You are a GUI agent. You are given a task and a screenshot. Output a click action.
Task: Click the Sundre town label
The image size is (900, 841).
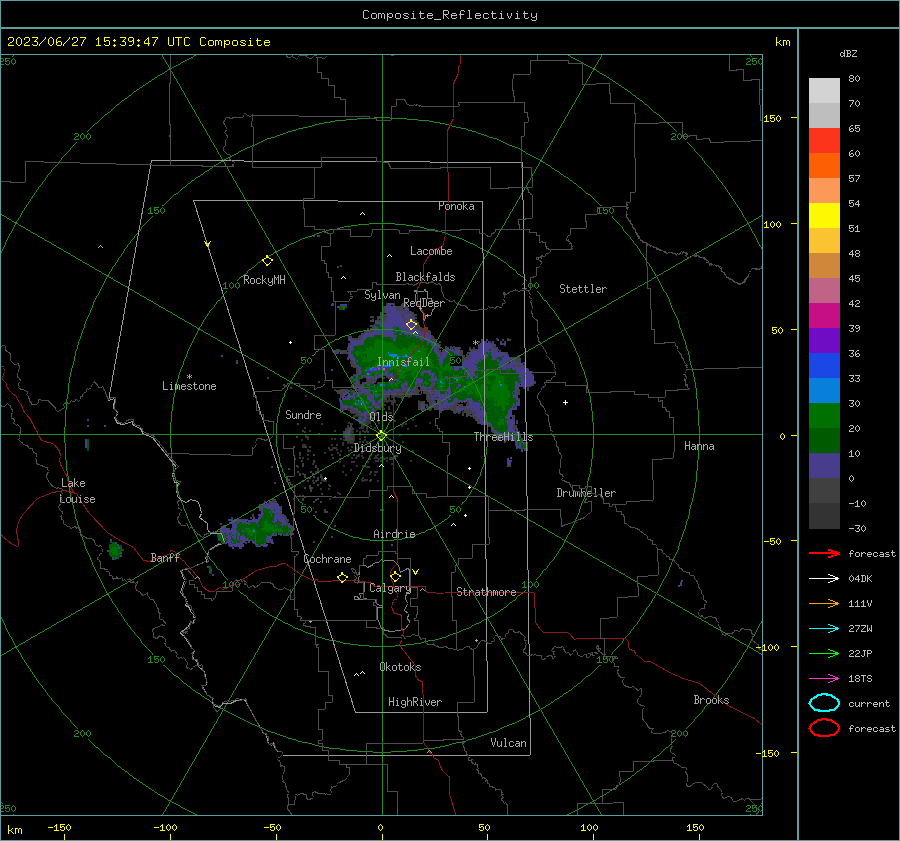pos(303,414)
